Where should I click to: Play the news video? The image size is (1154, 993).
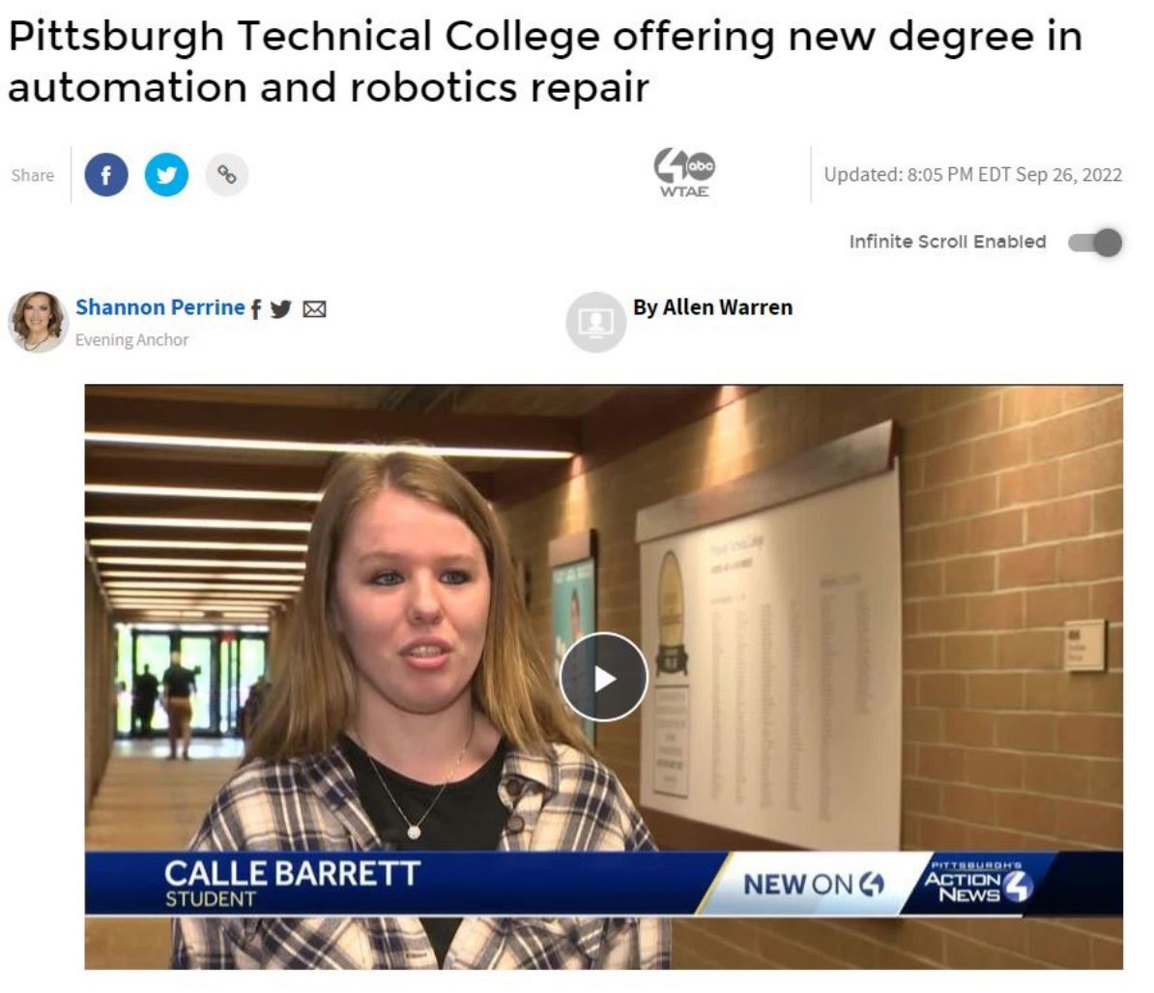pos(603,677)
